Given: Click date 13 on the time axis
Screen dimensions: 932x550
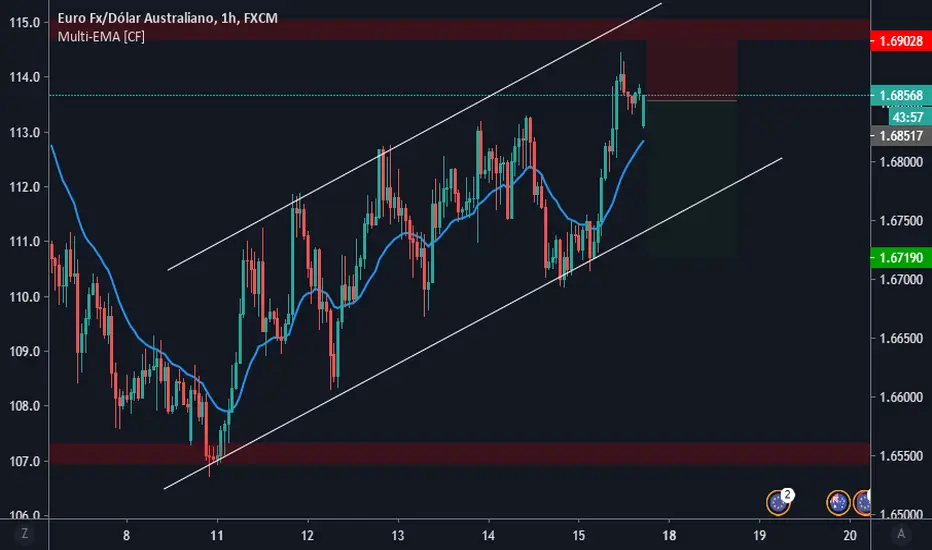Looking at the screenshot, I should point(398,536).
